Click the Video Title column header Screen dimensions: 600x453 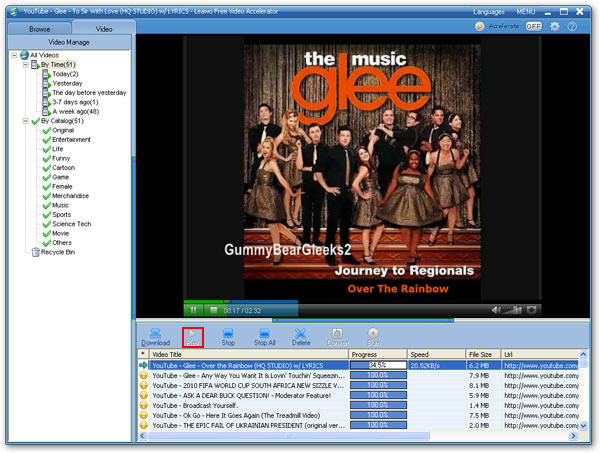coord(249,354)
